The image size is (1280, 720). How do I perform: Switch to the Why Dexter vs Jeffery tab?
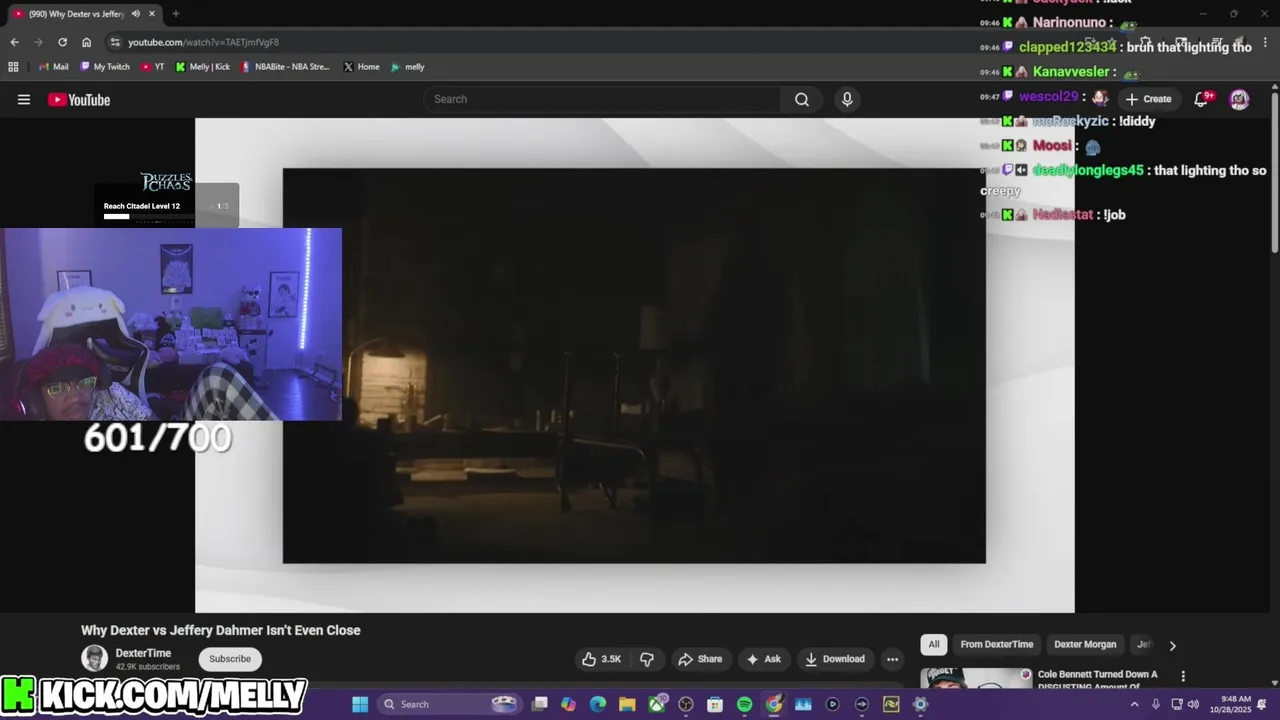pyautogui.click(x=77, y=14)
